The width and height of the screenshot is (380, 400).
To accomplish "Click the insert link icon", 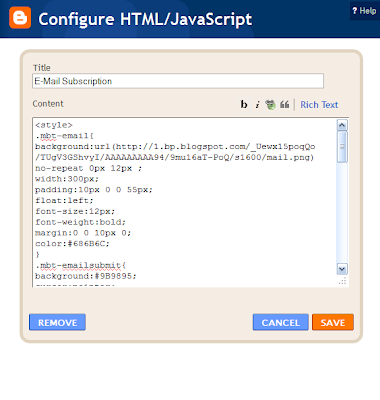I will coord(270,105).
